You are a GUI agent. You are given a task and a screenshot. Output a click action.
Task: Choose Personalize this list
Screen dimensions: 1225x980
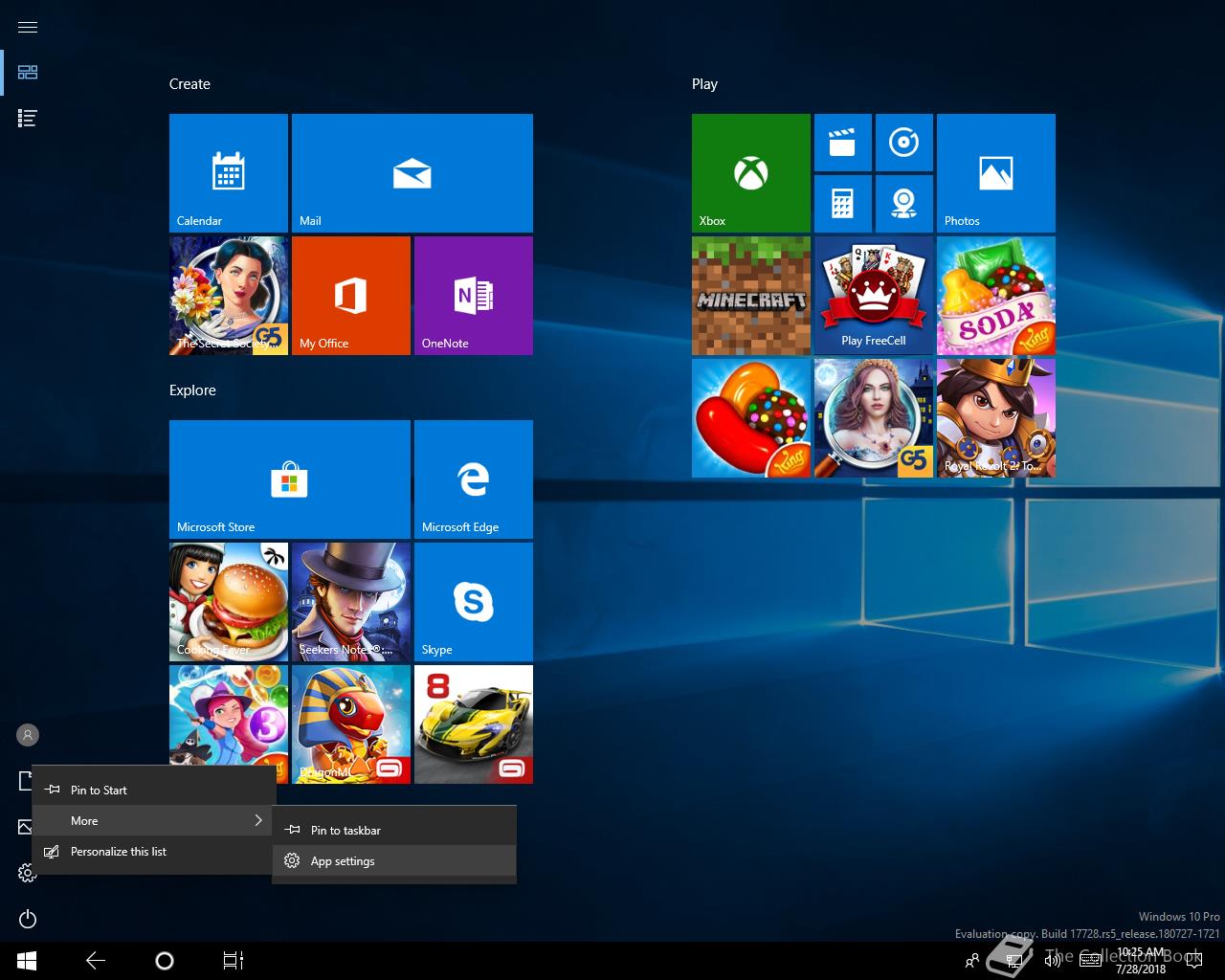[x=154, y=852]
